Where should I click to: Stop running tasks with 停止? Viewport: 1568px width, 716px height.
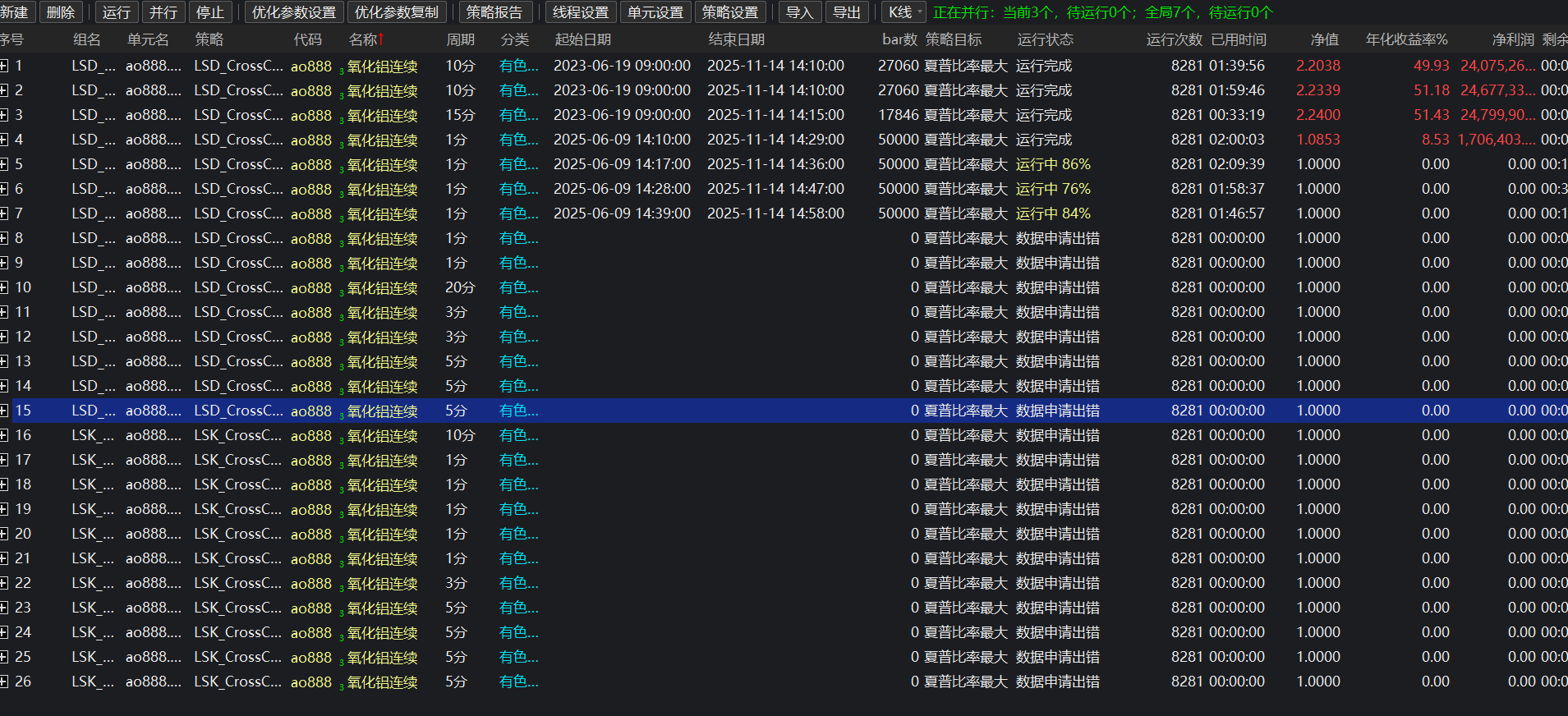(210, 12)
